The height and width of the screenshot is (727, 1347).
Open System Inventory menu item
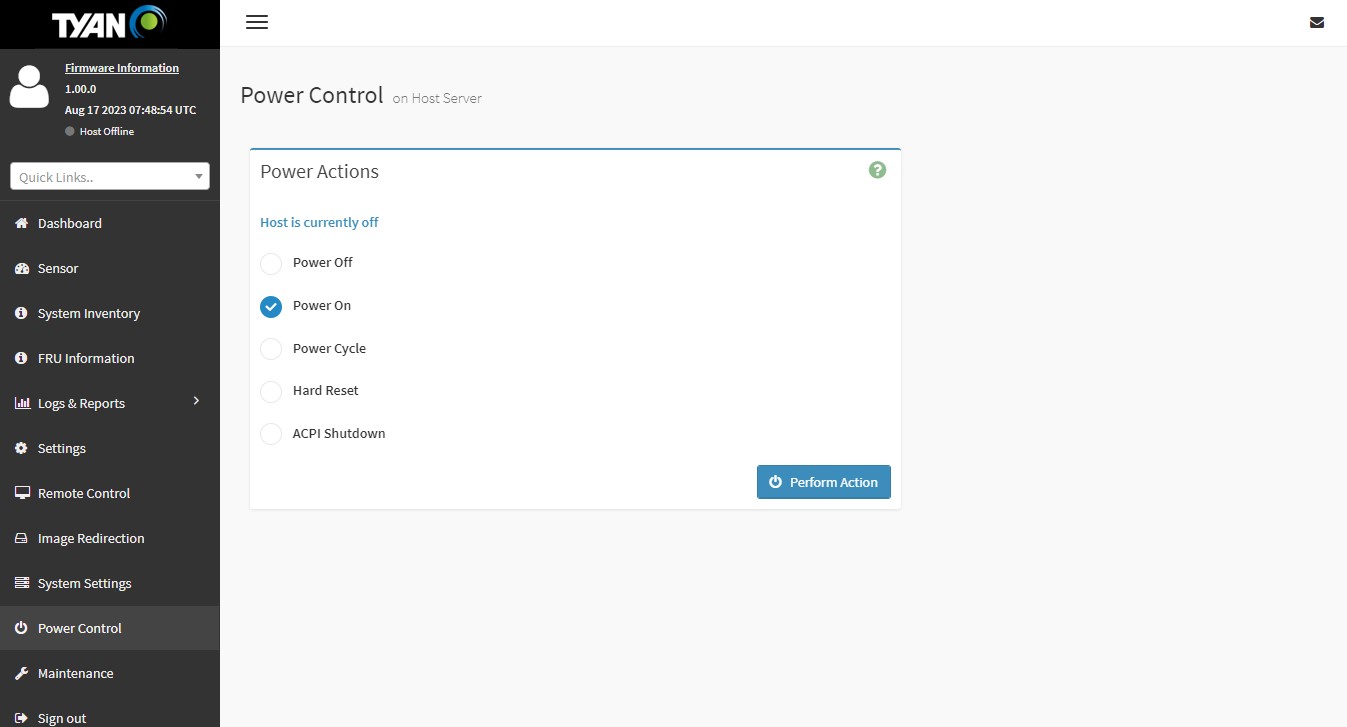coord(88,313)
